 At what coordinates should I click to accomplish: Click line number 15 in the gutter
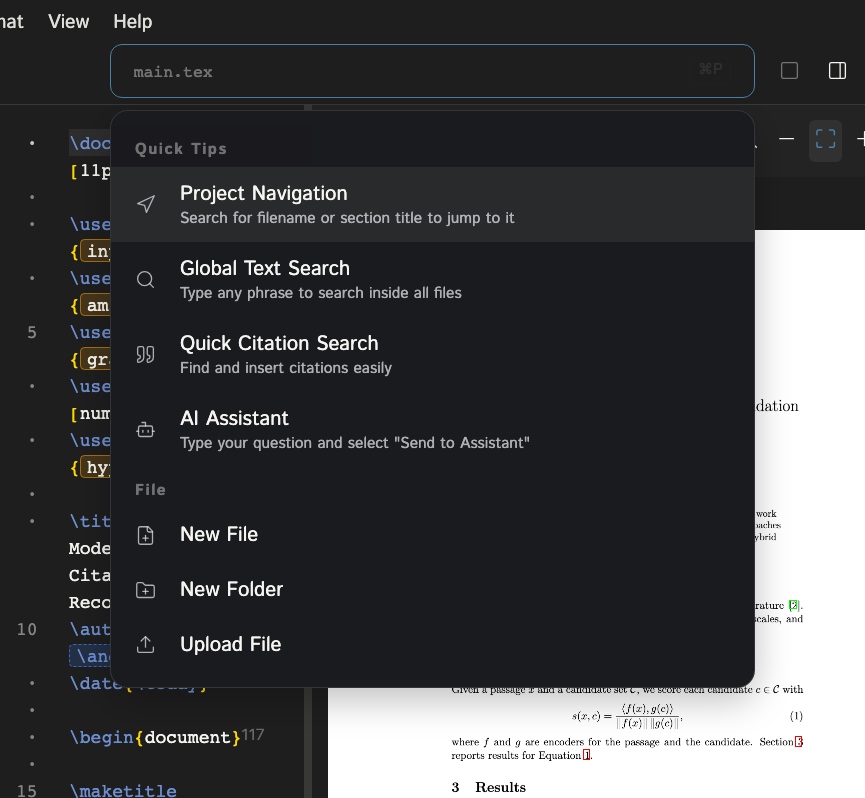pyautogui.click(x=26, y=791)
